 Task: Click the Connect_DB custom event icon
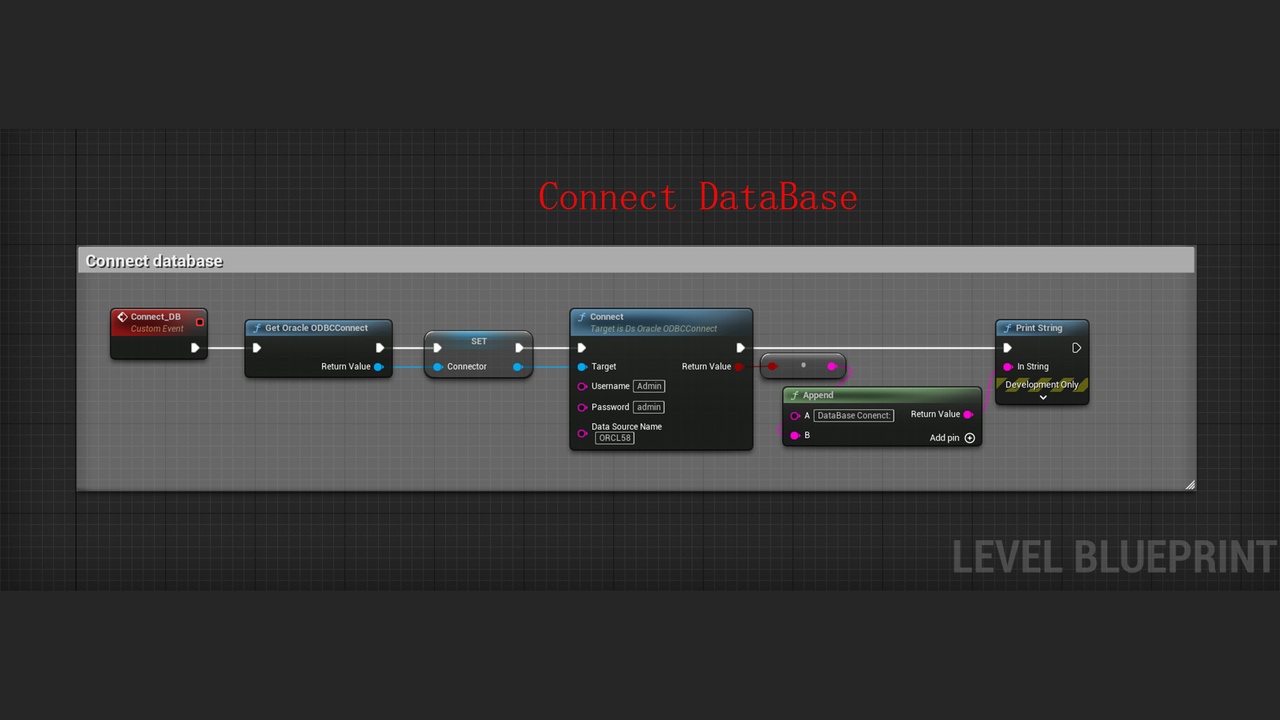click(122, 317)
